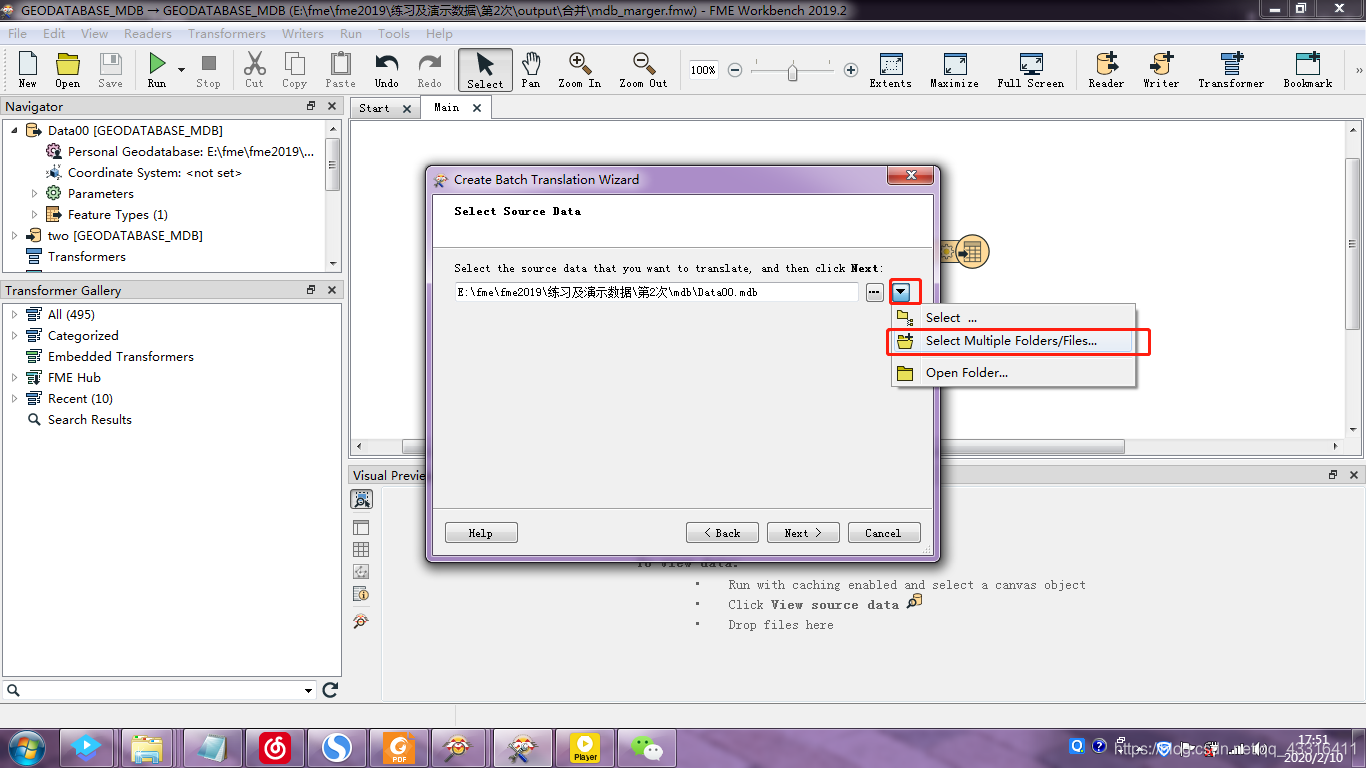Image resolution: width=1366 pixels, height=768 pixels.
Task: Expand the FME Hub gallery node
Action: [x=14, y=377]
